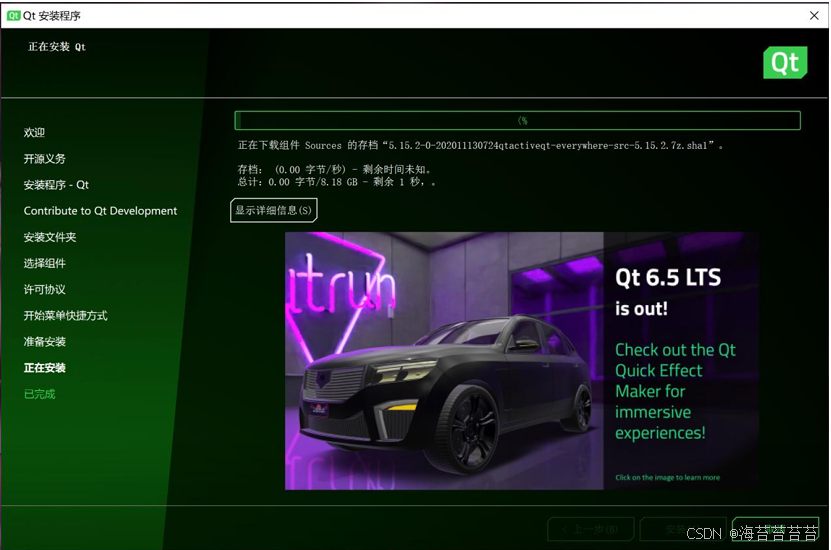Click the Qt title bar icon

(x=13, y=16)
